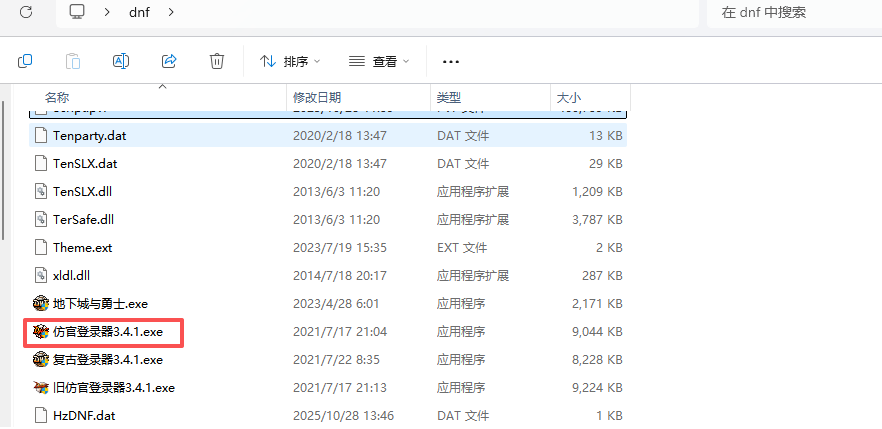
Task: Select the 复古登录器3.4.1.exe file
Action: 107,359
